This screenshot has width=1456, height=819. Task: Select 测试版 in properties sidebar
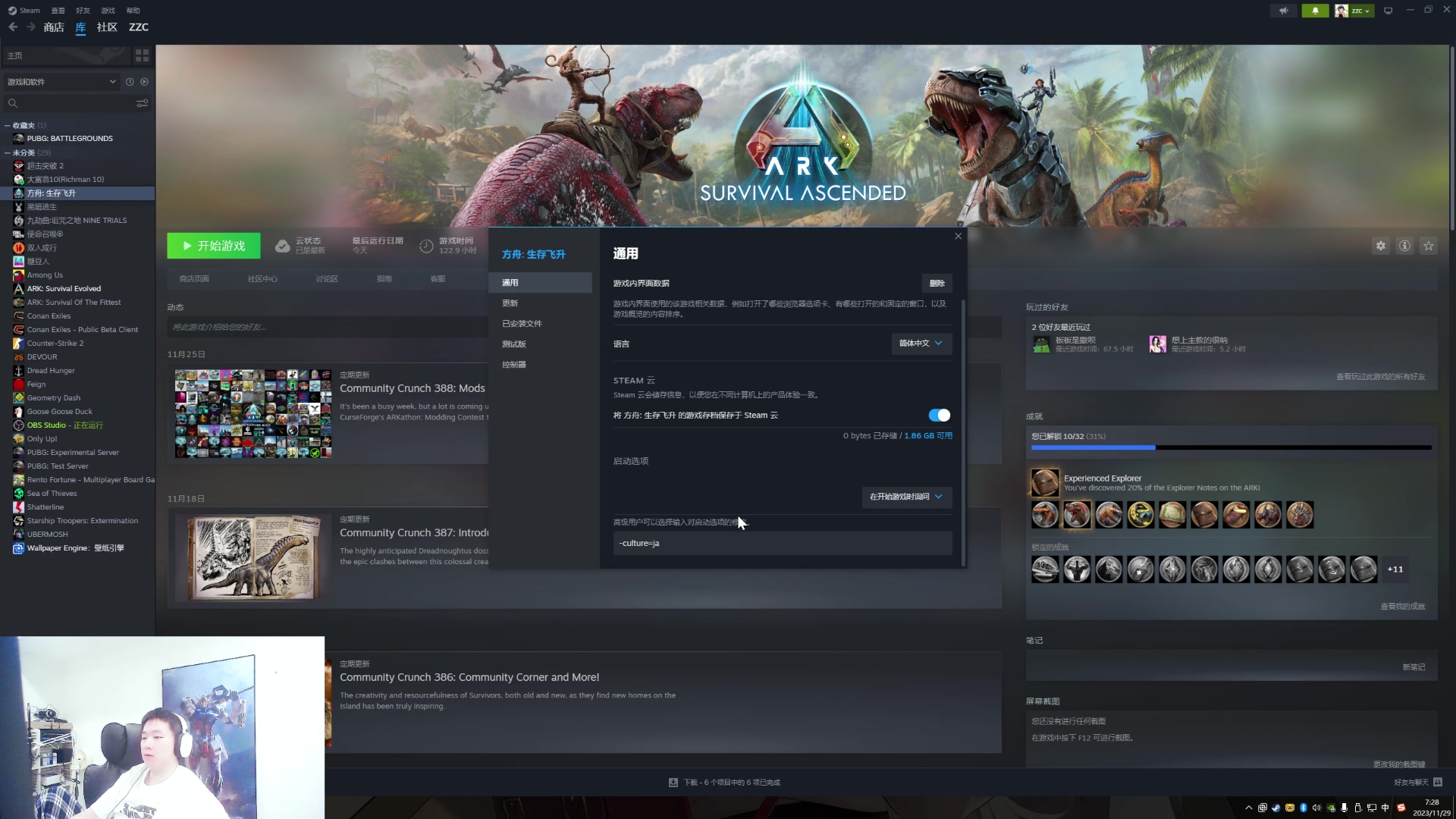point(541,344)
